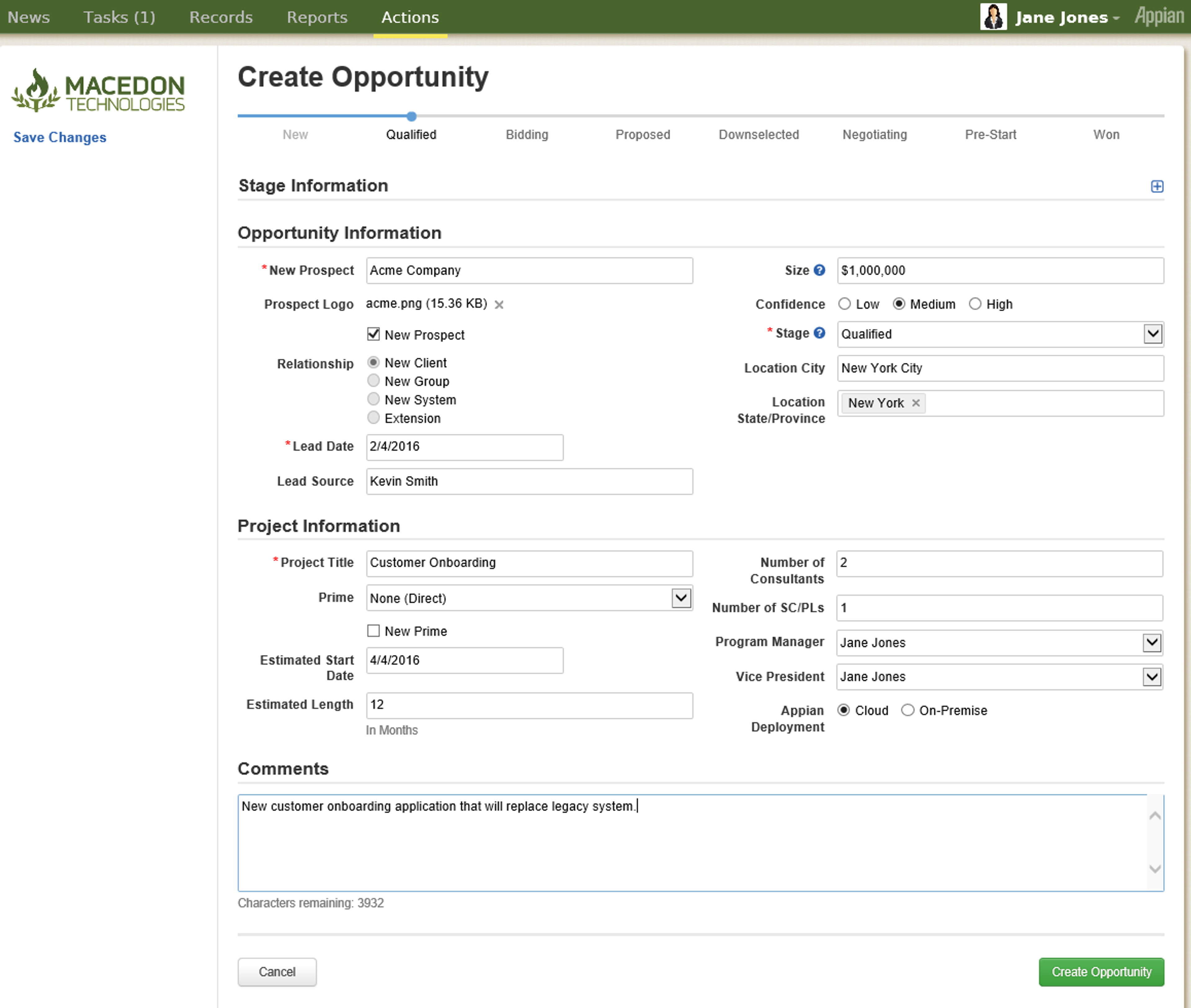
Task: Click comments scrollbar down arrow
Action: click(x=1154, y=868)
